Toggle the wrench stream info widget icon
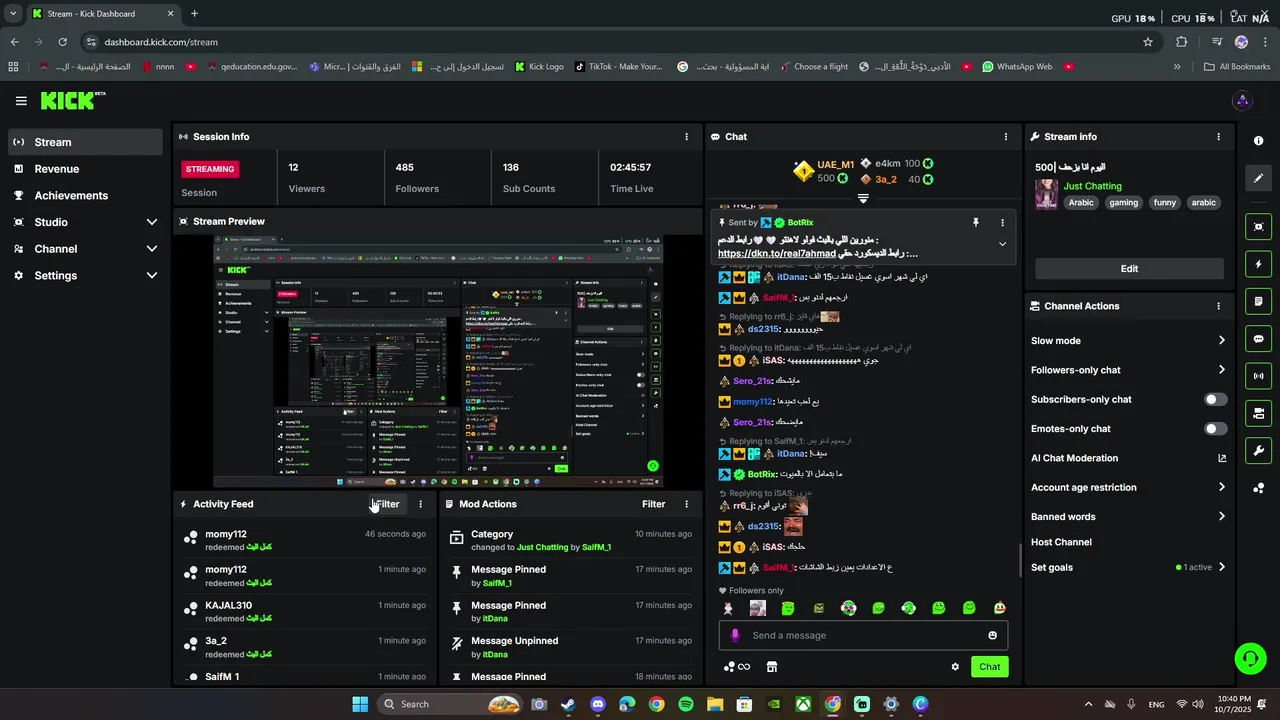This screenshot has height=720, width=1280. 1259,450
